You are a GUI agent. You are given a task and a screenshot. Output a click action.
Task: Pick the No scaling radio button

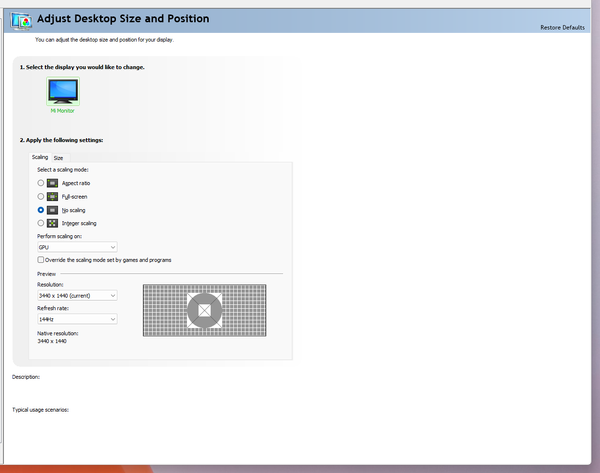tap(40, 210)
